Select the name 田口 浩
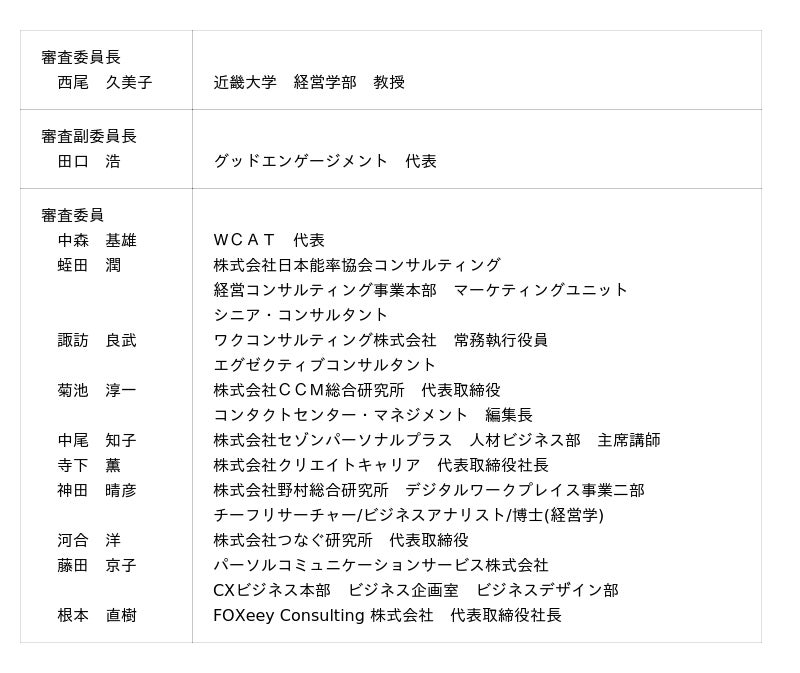Image resolution: width=800 pixels, height=673 pixels. 89,161
